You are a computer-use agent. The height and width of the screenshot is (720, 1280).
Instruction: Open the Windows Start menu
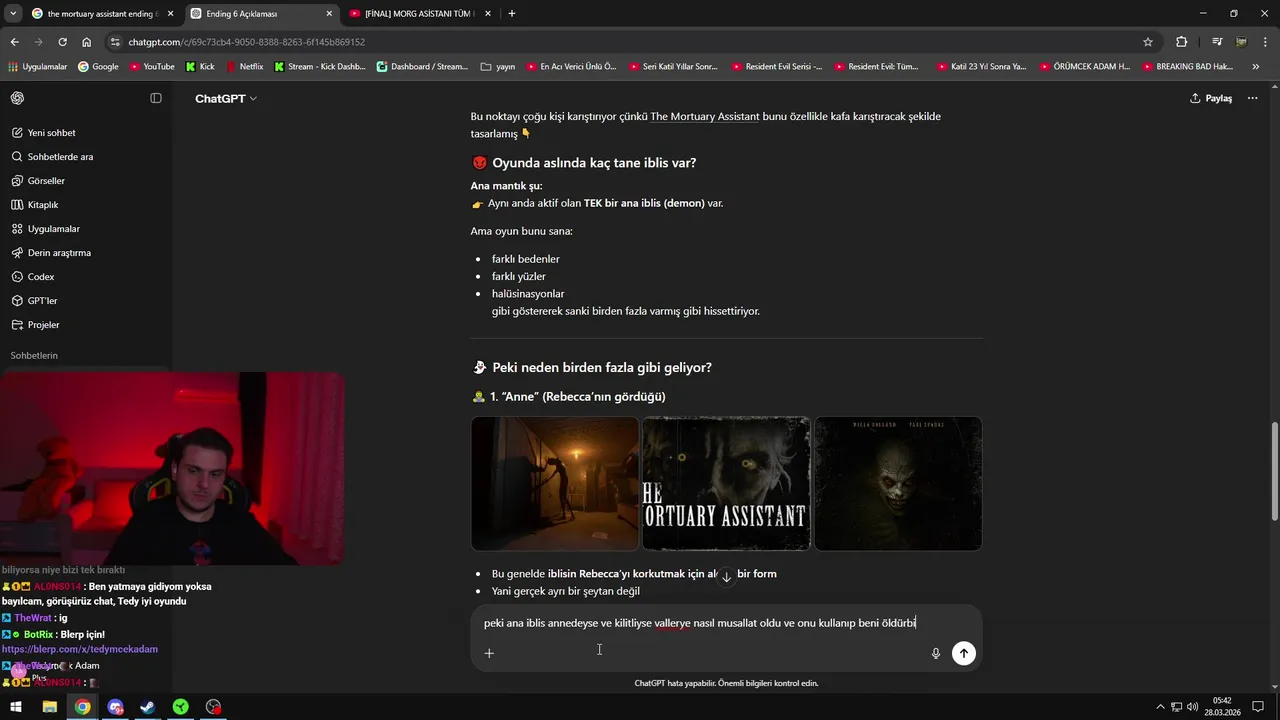click(x=18, y=707)
